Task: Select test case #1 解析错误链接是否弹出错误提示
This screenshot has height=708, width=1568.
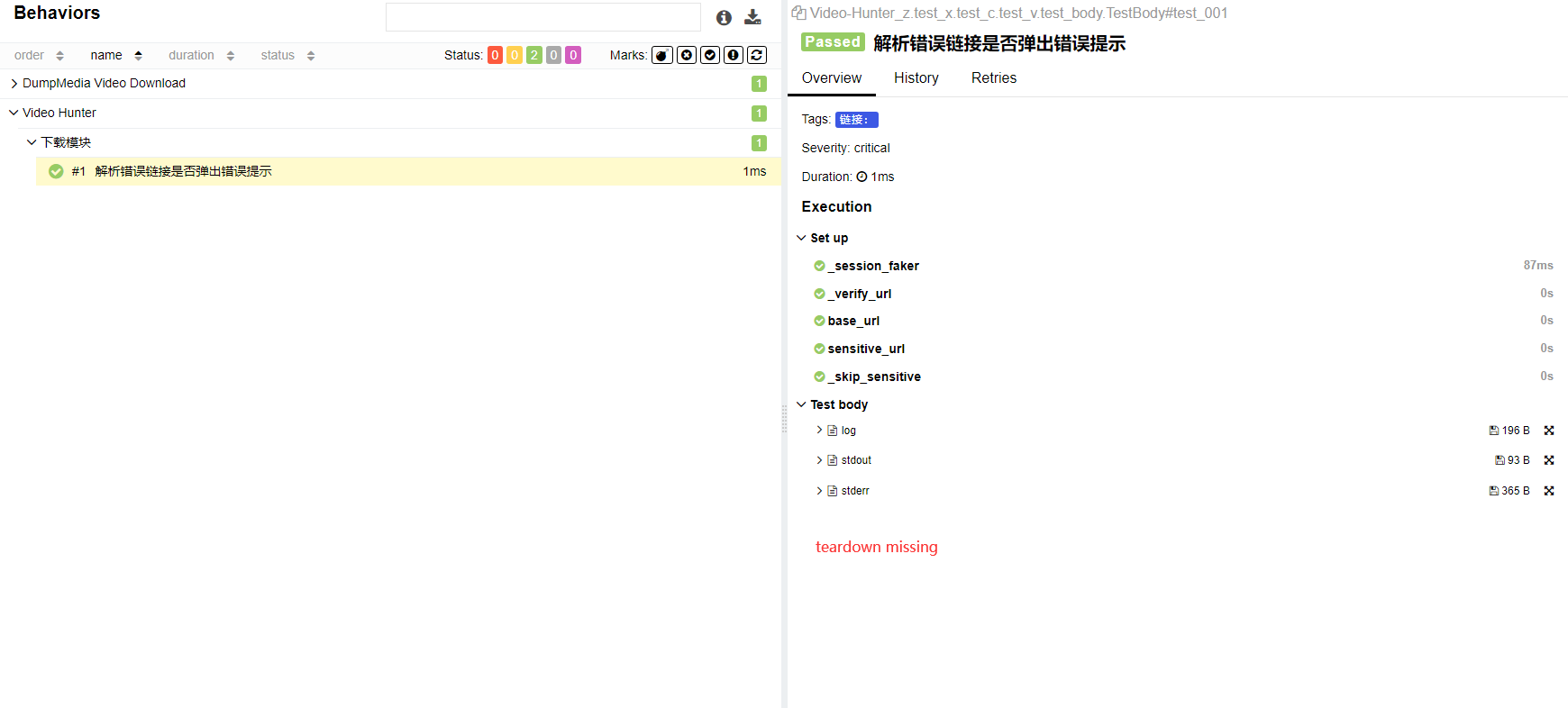Action: [x=408, y=171]
